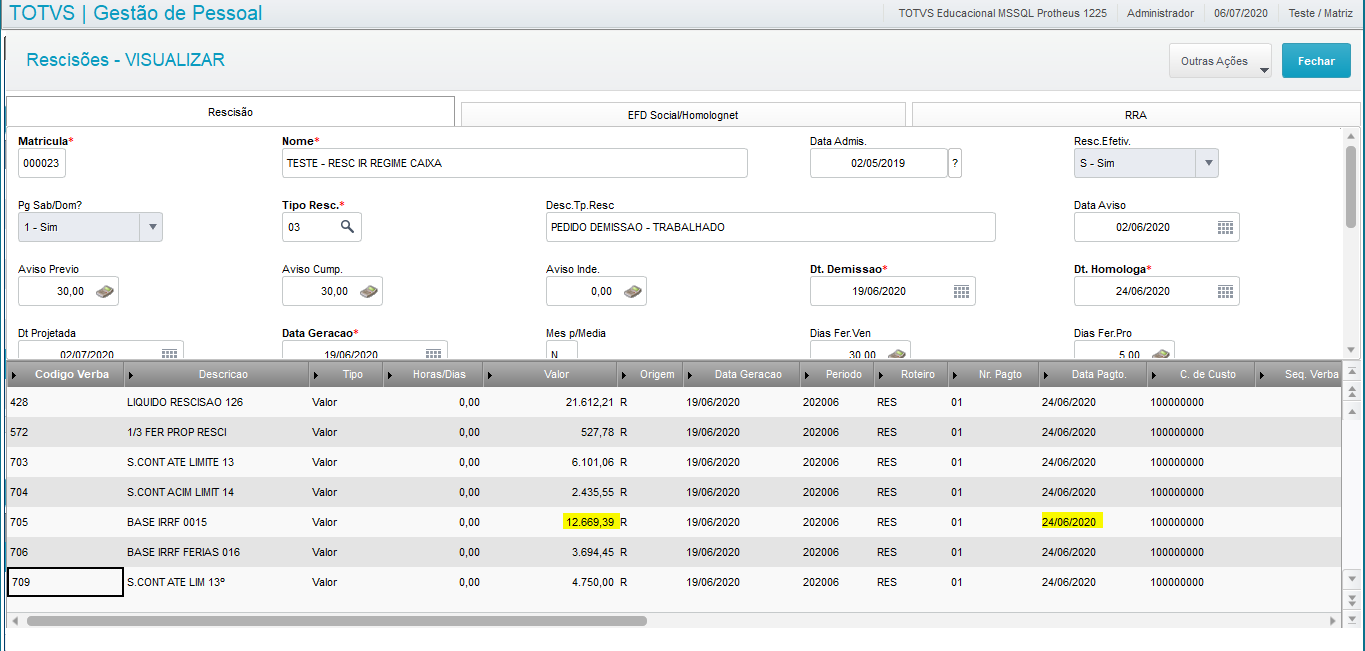Open the Data Aviso calendar icon

(x=1225, y=228)
